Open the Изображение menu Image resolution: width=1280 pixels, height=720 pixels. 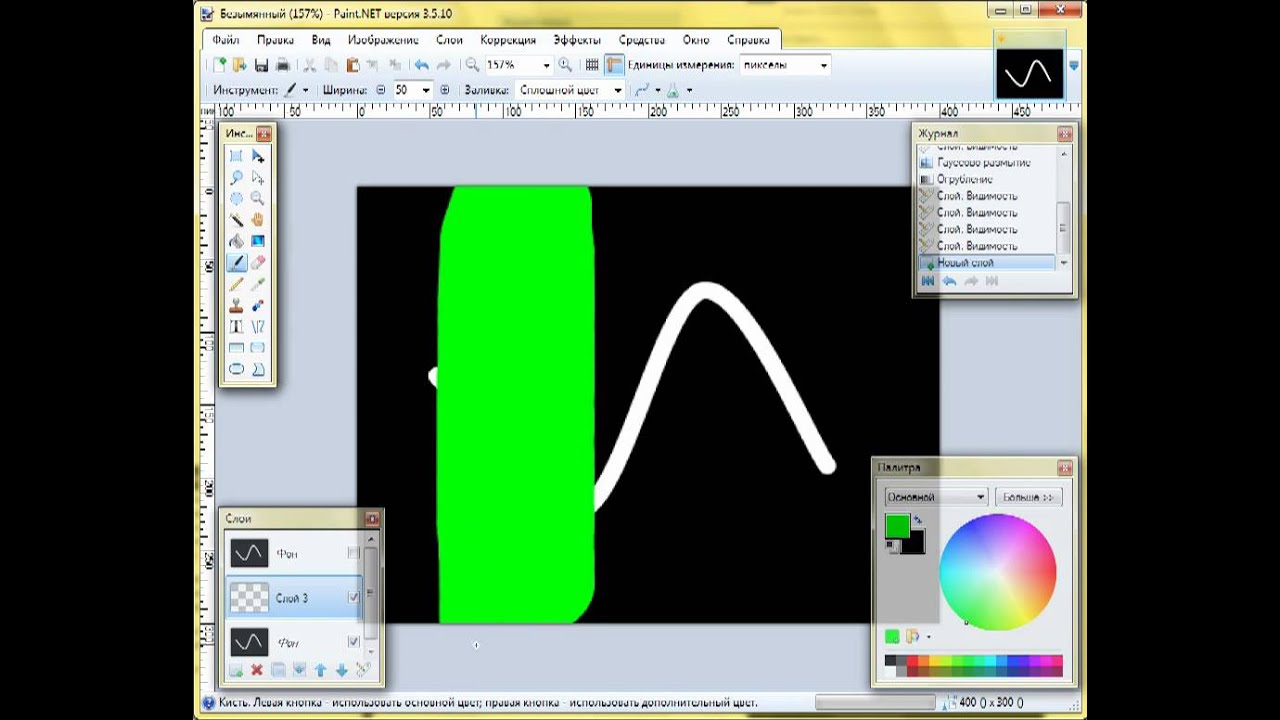pyautogui.click(x=383, y=40)
